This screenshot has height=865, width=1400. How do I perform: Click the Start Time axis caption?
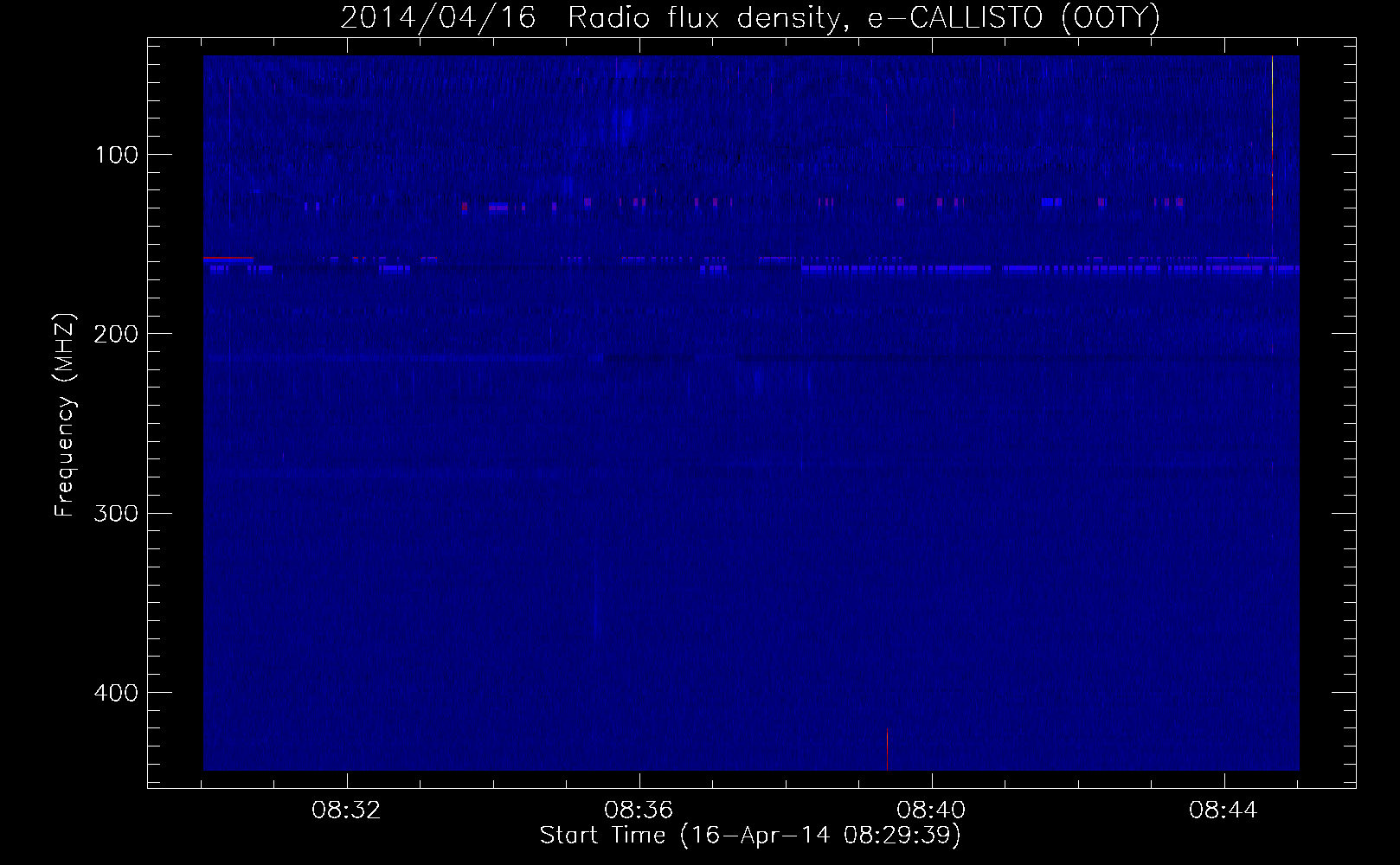click(x=750, y=836)
